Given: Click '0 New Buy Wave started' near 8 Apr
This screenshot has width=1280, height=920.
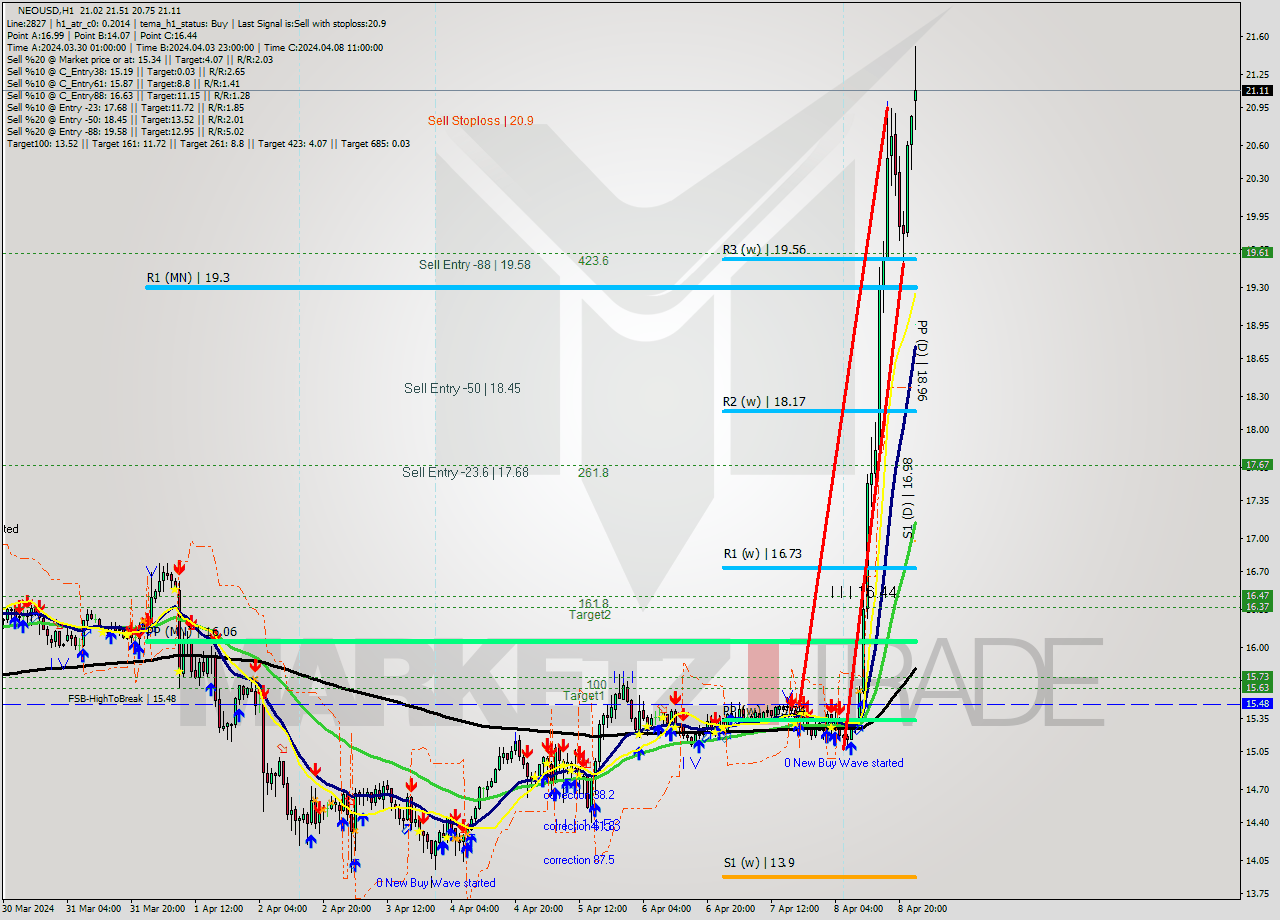Looking at the screenshot, I should pos(844,763).
